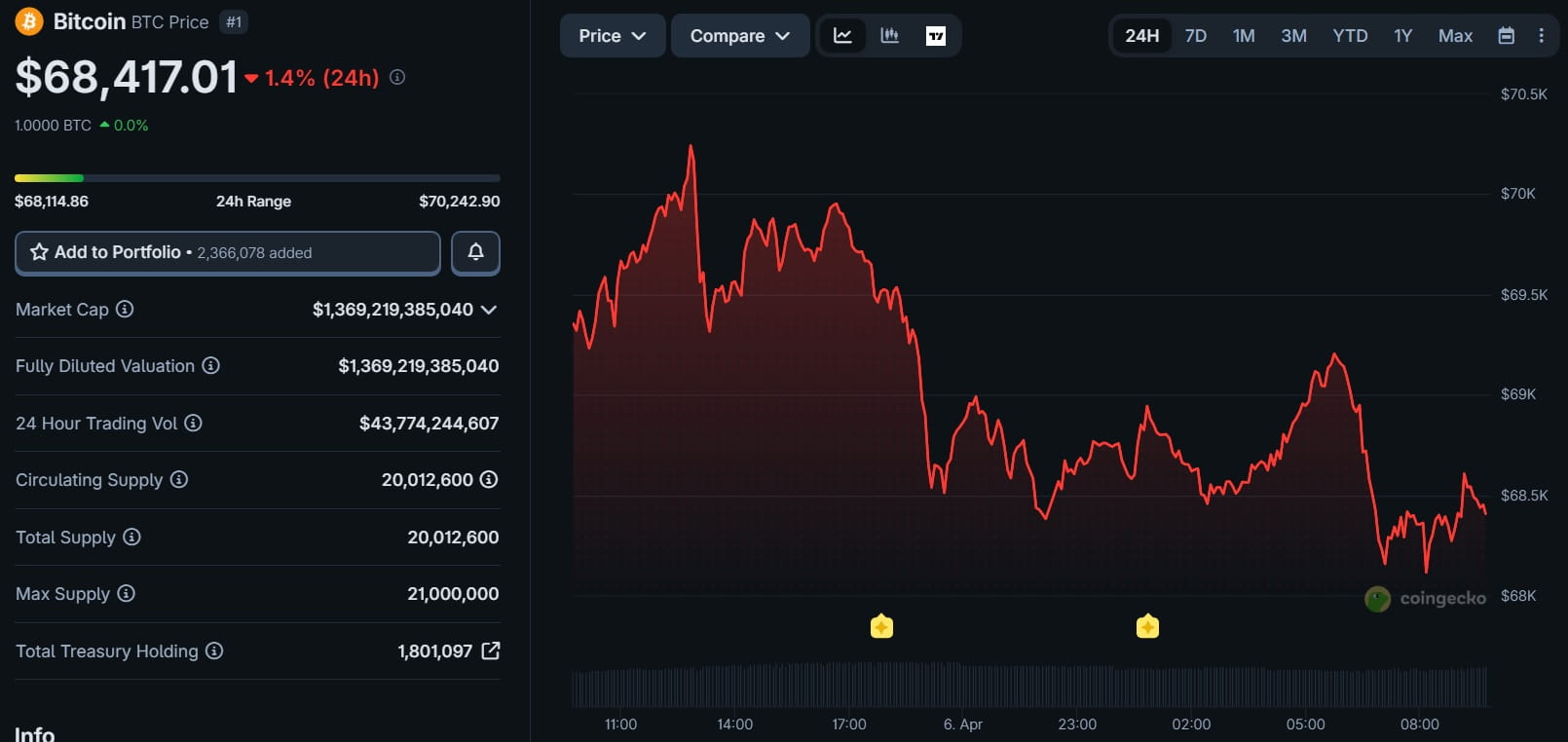Open the calendar date range picker
This screenshot has height=742, width=1568.
pos(1506,36)
